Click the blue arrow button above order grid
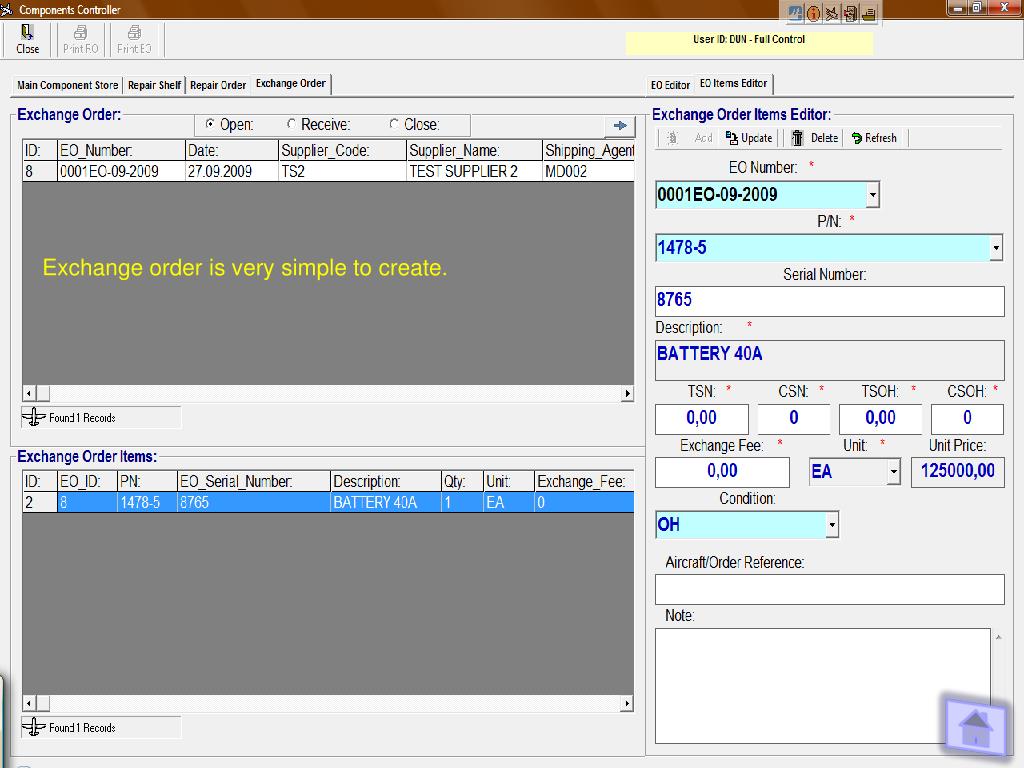This screenshot has width=1024, height=768. tap(620, 125)
